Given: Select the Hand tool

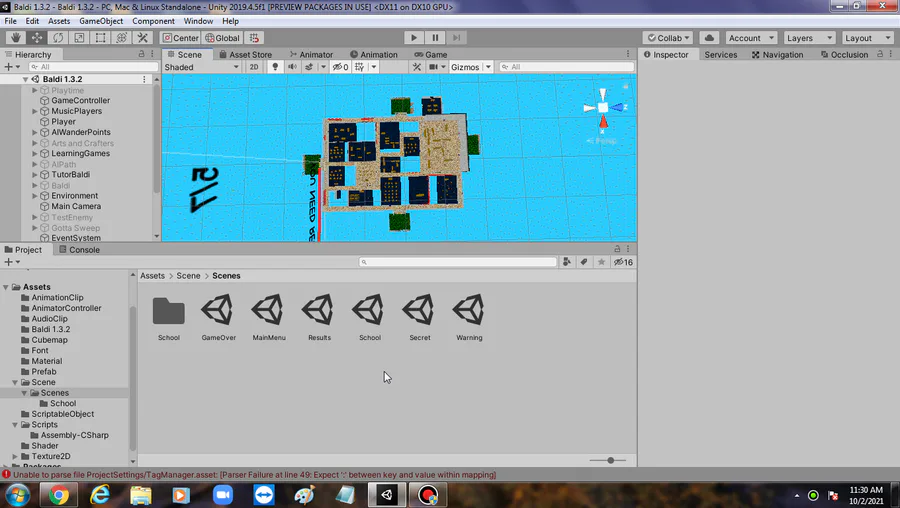Looking at the screenshot, I should pos(15,38).
